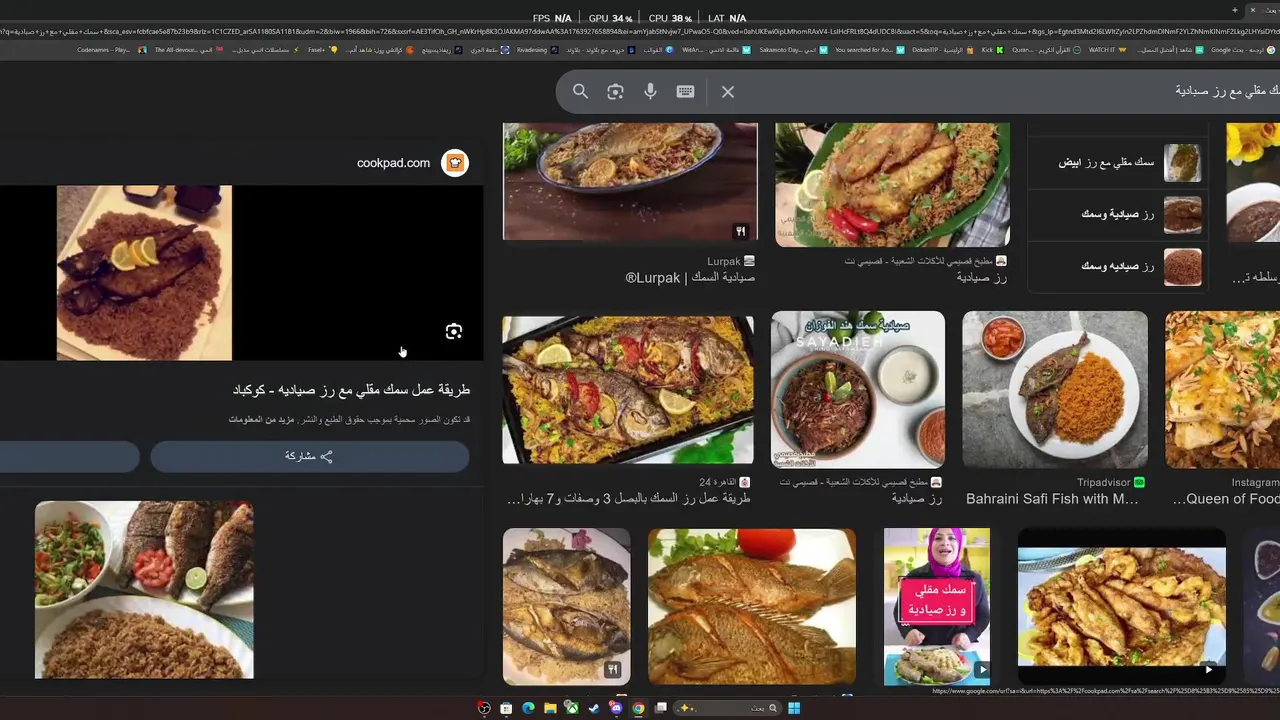Open the fried fish on banana leaf image result
Viewport: 1280px width, 720px height.
(x=892, y=185)
